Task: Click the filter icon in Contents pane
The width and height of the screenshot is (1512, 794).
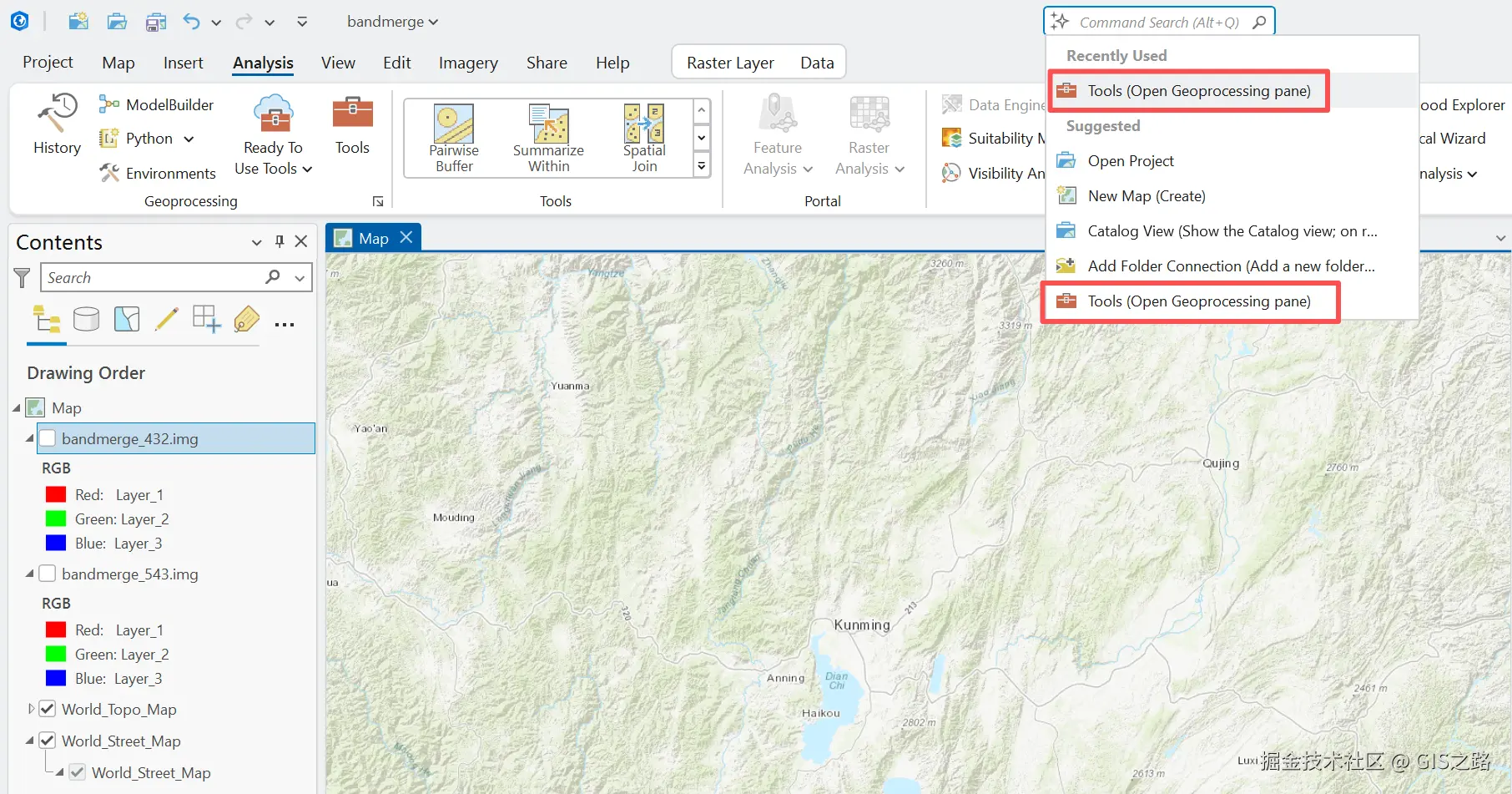Action: click(x=23, y=277)
